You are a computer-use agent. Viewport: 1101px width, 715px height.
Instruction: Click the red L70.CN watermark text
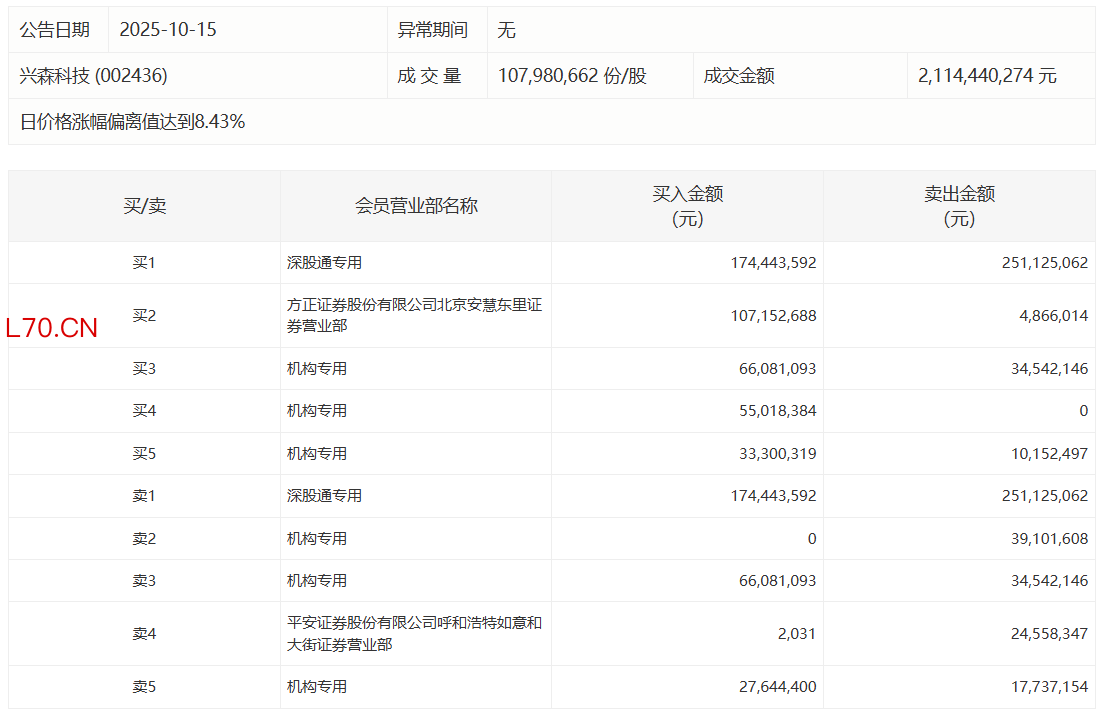52,328
